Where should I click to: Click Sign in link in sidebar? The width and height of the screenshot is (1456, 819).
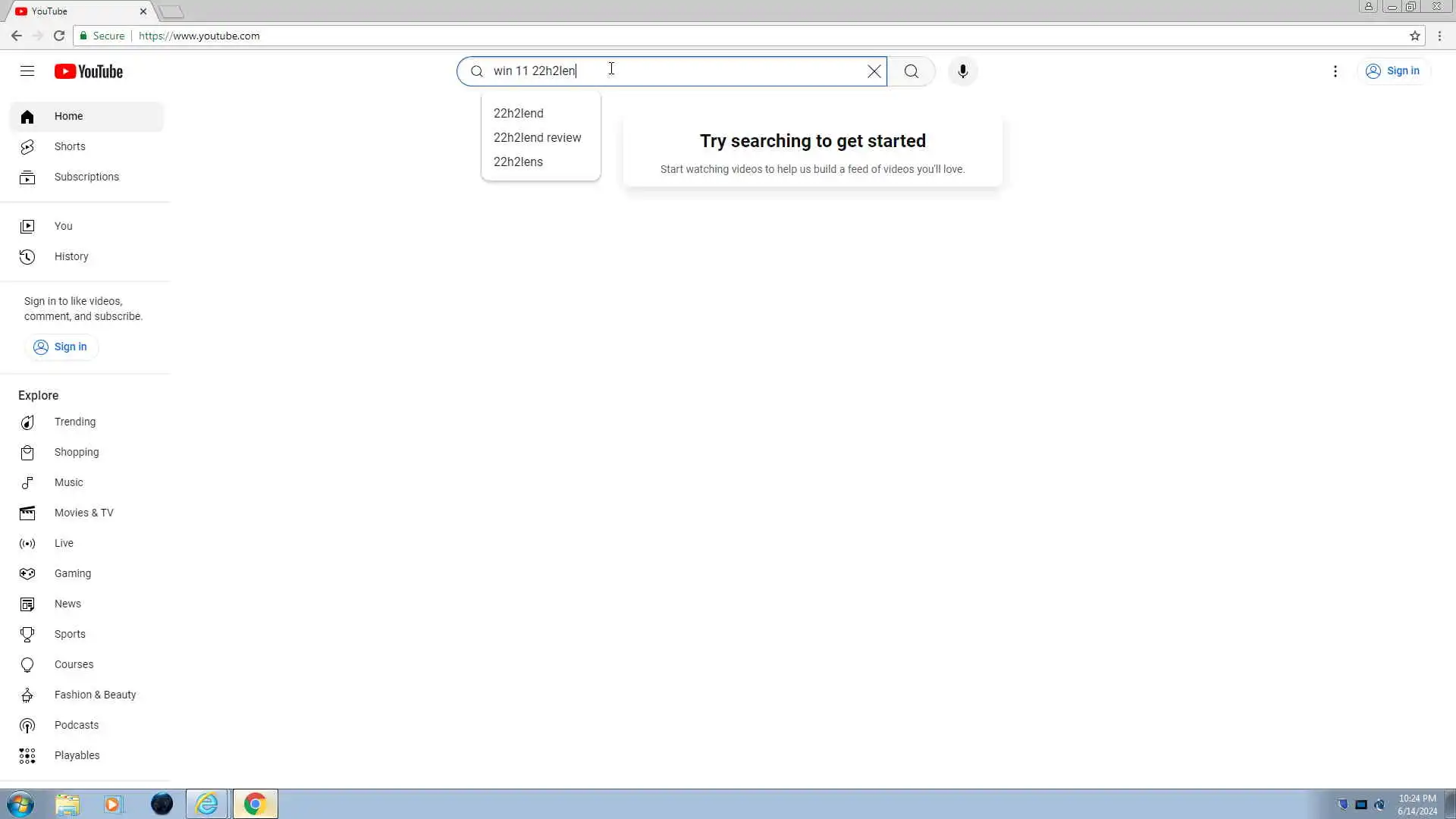[61, 347]
